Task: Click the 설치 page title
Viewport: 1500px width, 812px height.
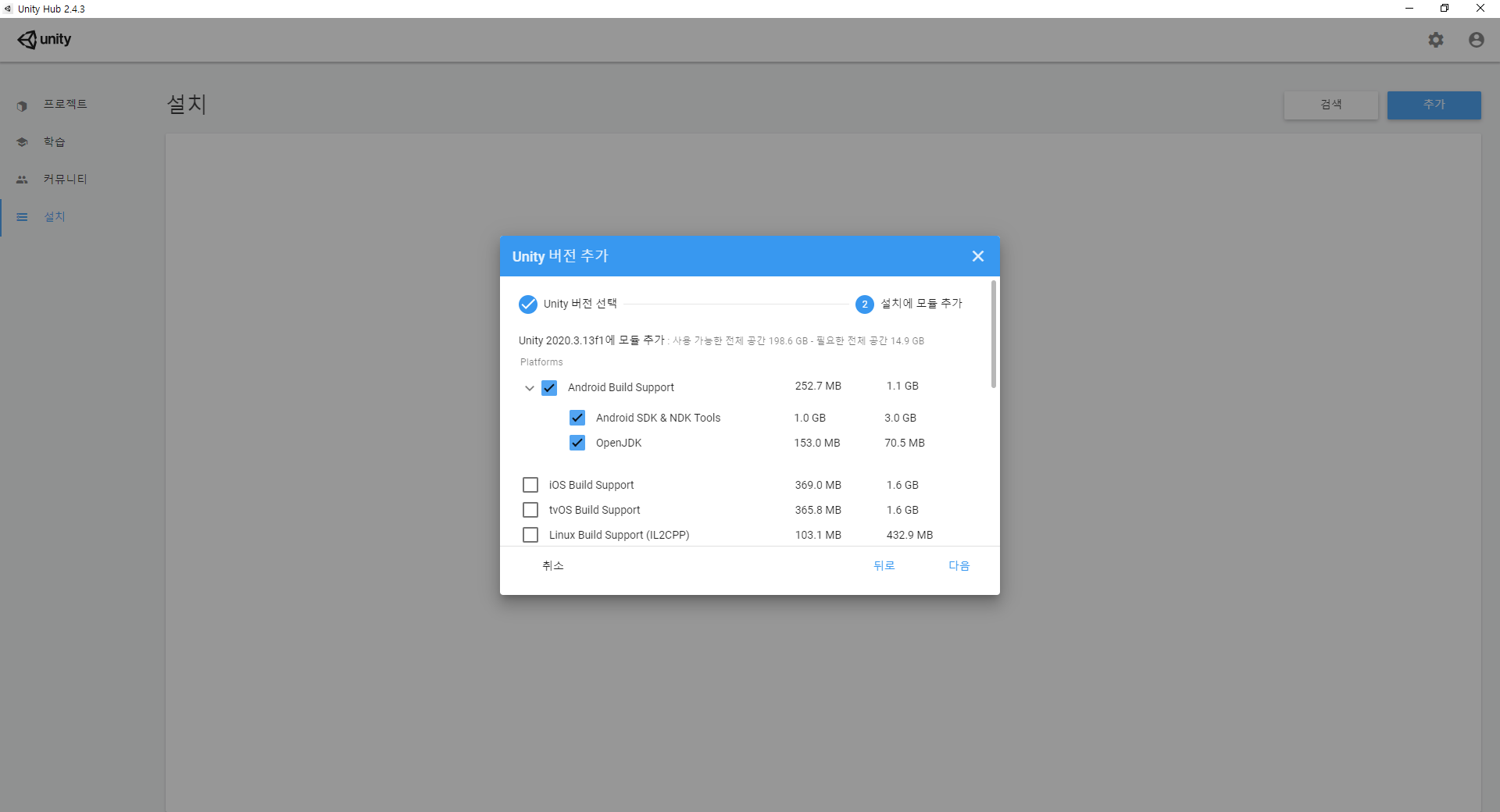Action: (x=187, y=104)
